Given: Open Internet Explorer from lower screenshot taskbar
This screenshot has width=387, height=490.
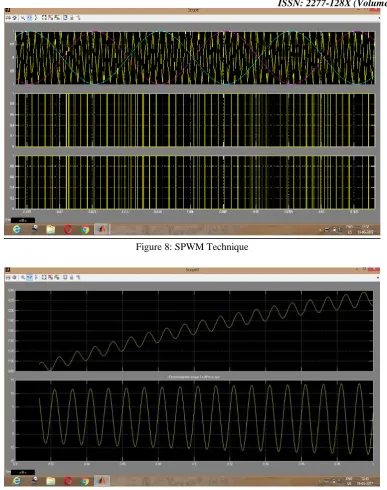Looking at the screenshot, I should coord(16,481).
